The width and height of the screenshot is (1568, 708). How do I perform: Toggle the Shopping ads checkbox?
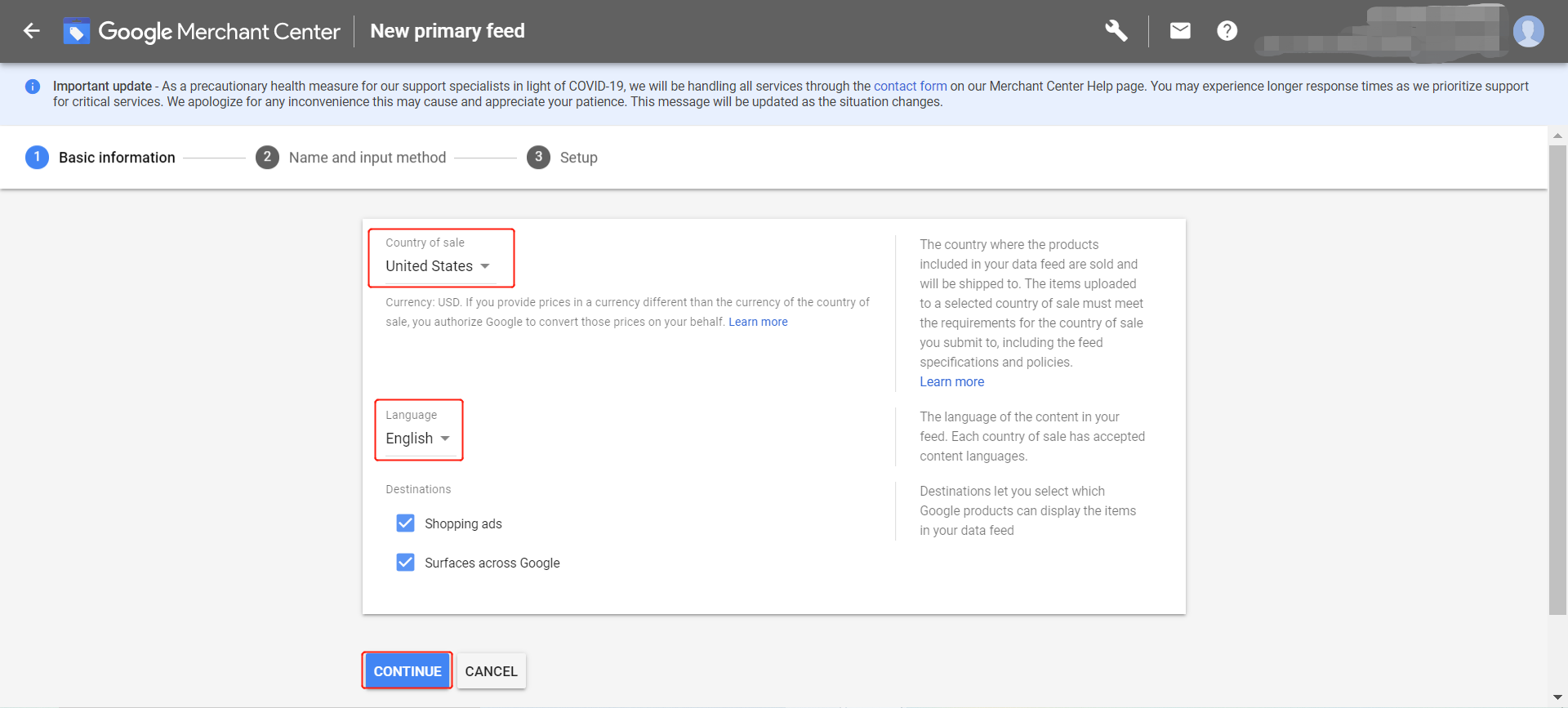(405, 523)
